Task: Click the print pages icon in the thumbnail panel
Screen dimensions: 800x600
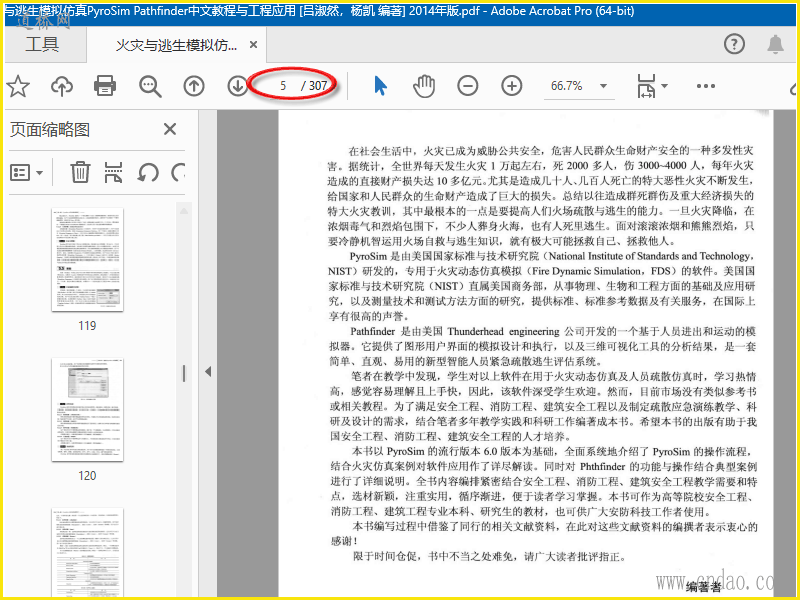Action: click(x=113, y=172)
